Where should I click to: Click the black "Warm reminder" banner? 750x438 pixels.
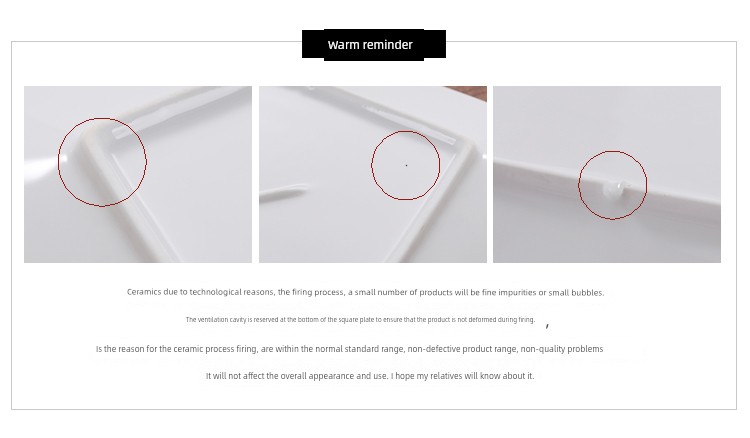pyautogui.click(x=374, y=45)
